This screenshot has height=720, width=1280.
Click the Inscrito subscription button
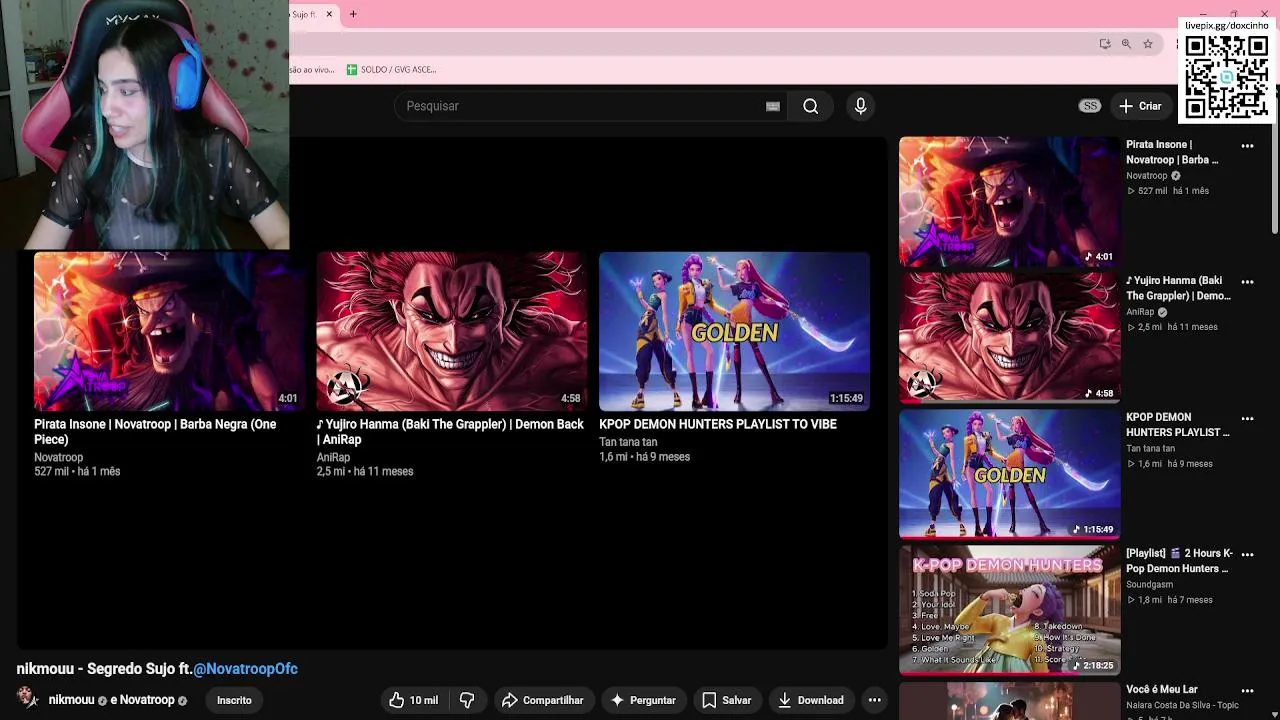(234, 700)
